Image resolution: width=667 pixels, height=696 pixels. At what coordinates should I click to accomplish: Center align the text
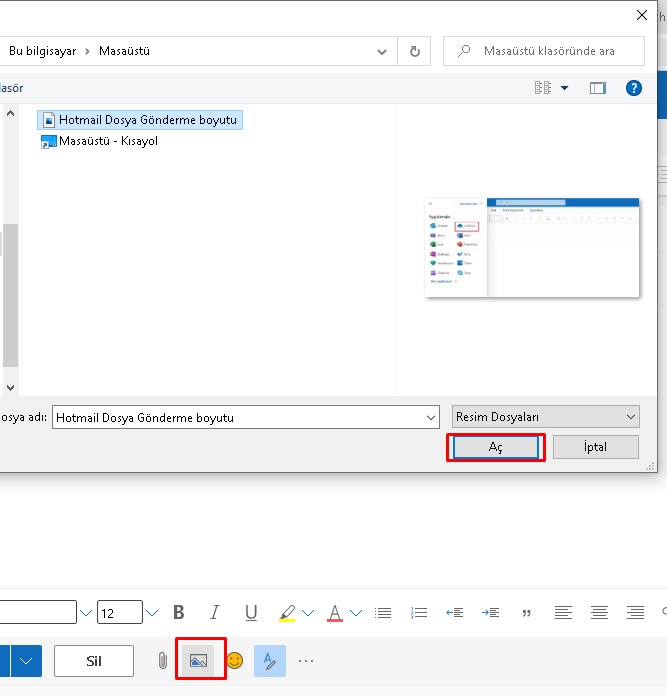pos(599,613)
